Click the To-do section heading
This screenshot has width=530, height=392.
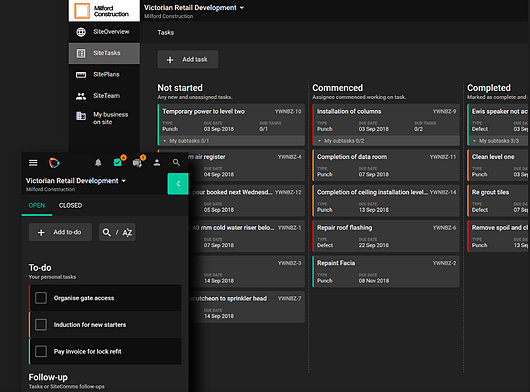pyautogui.click(x=40, y=268)
